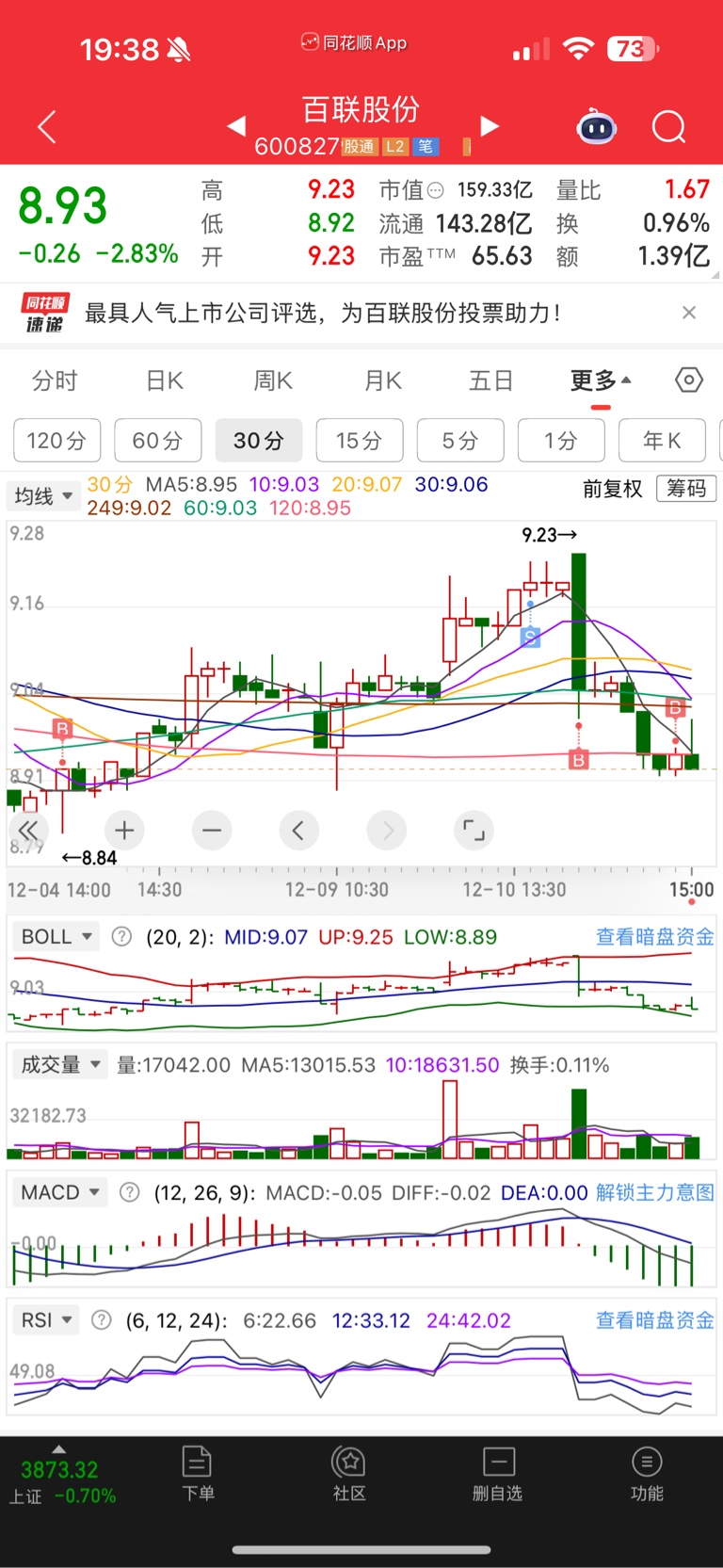The width and height of the screenshot is (723, 1568).
Task: Select 5分 period
Action: point(460,440)
